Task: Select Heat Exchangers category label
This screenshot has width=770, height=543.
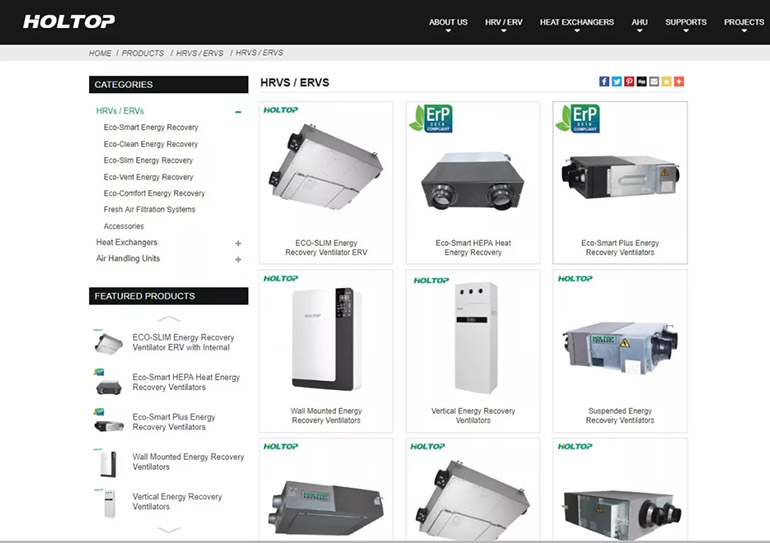Action: (x=127, y=242)
